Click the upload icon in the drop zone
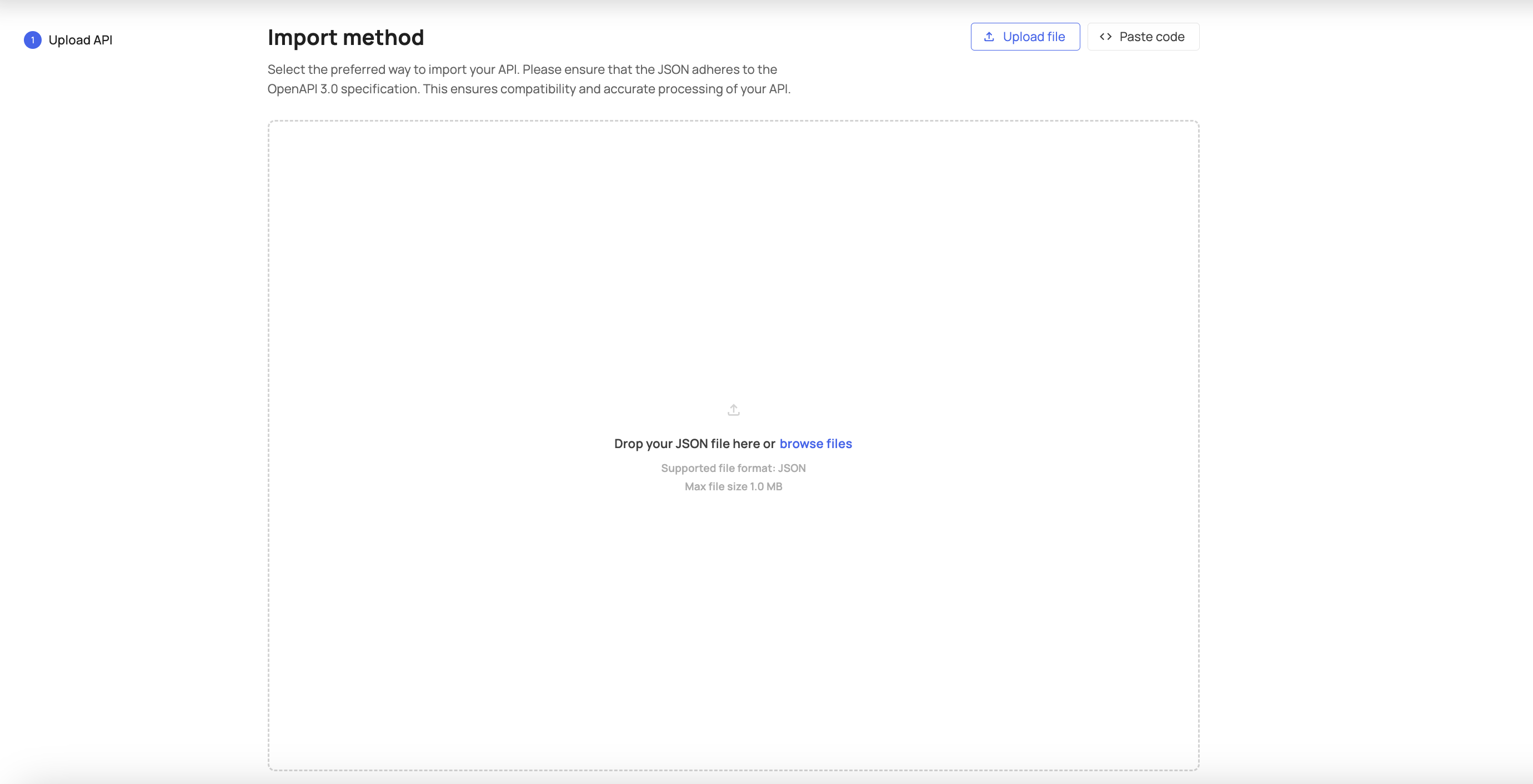This screenshot has height=784, width=1533. pyautogui.click(x=733, y=410)
